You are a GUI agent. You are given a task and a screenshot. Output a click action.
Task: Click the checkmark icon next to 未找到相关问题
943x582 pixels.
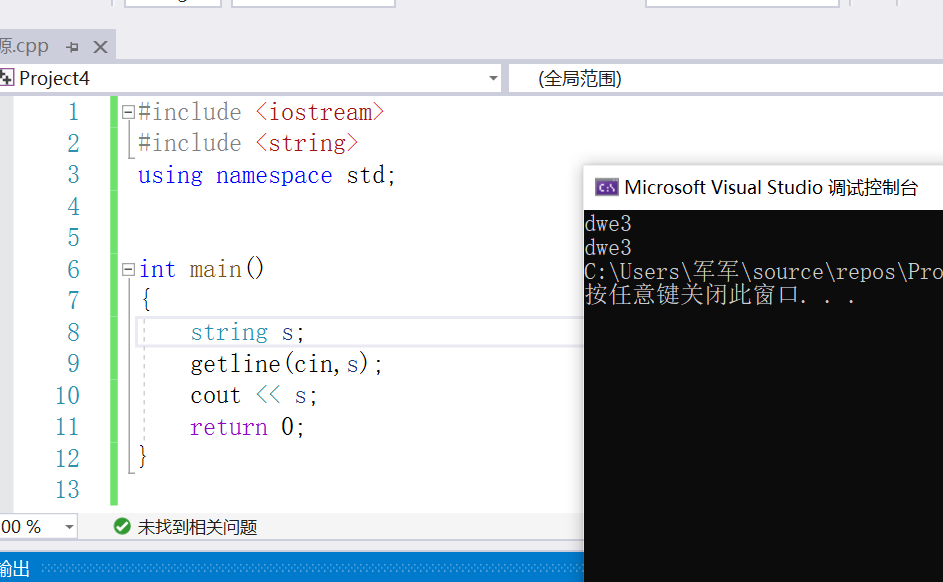123,526
